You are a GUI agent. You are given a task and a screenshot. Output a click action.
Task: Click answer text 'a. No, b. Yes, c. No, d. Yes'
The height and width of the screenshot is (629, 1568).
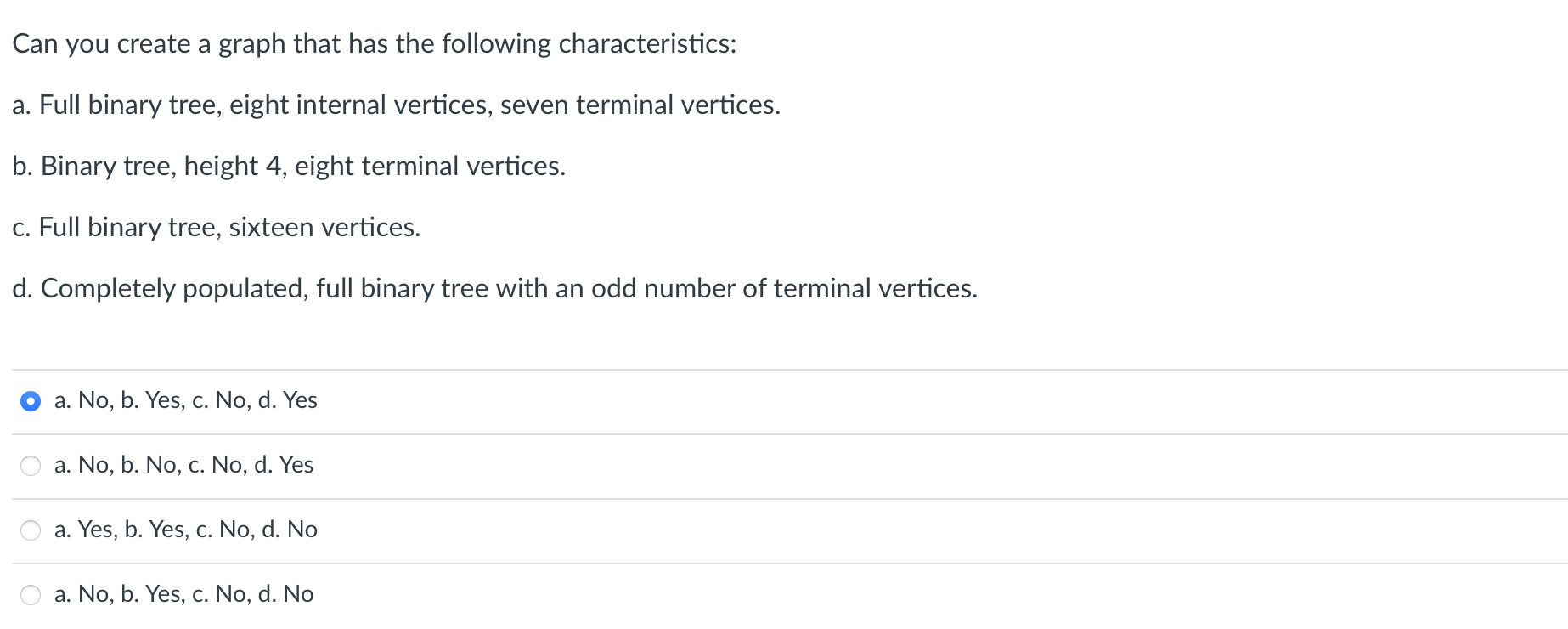[185, 400]
